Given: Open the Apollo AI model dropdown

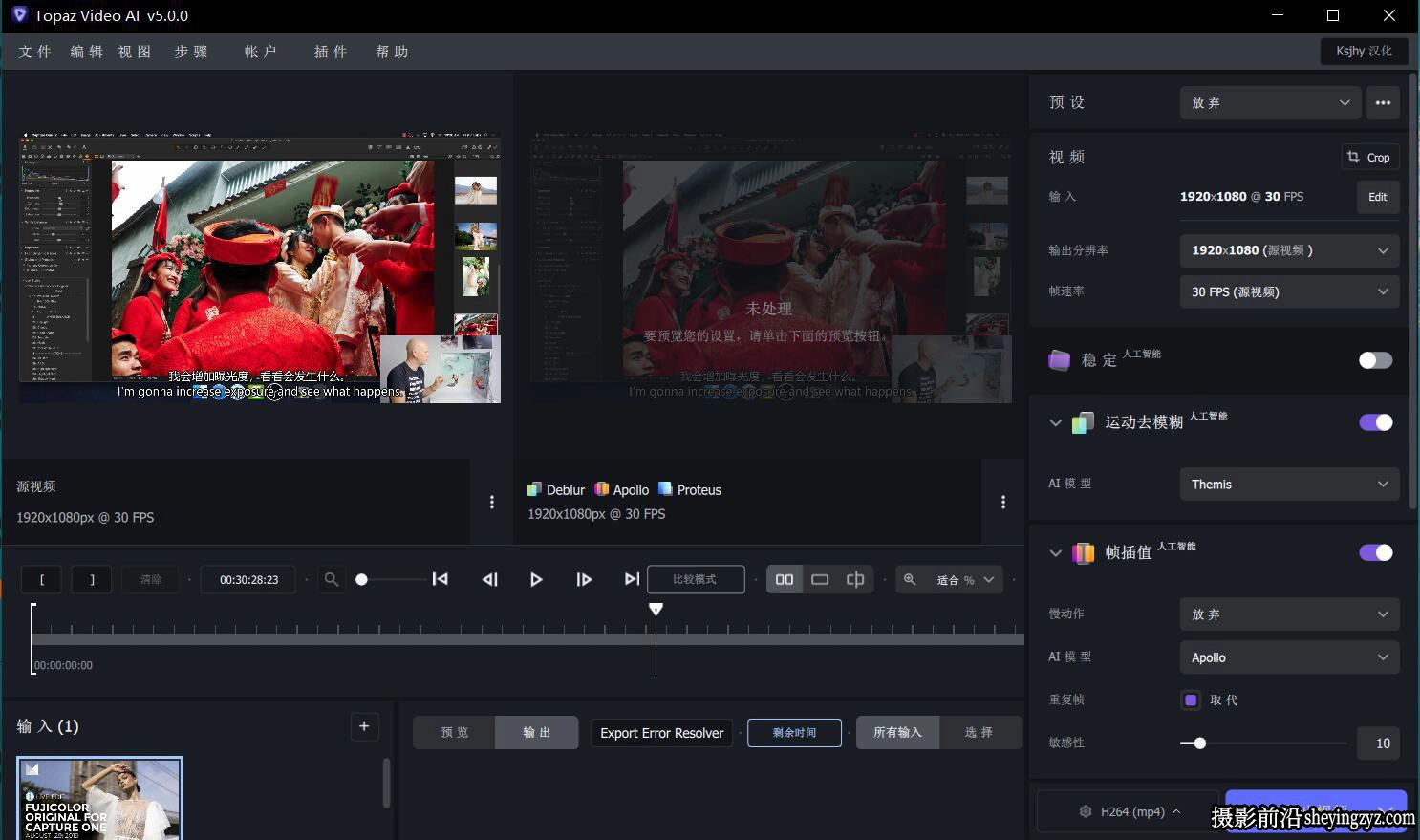Looking at the screenshot, I should coord(1290,657).
